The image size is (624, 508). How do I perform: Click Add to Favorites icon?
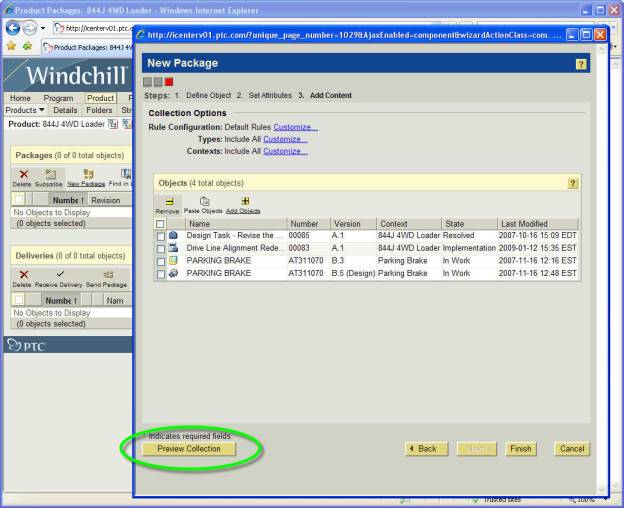pyautogui.click(x=27, y=47)
